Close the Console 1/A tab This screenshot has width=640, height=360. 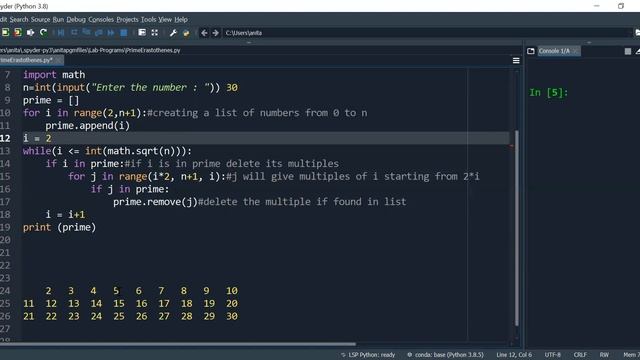[x=575, y=51]
